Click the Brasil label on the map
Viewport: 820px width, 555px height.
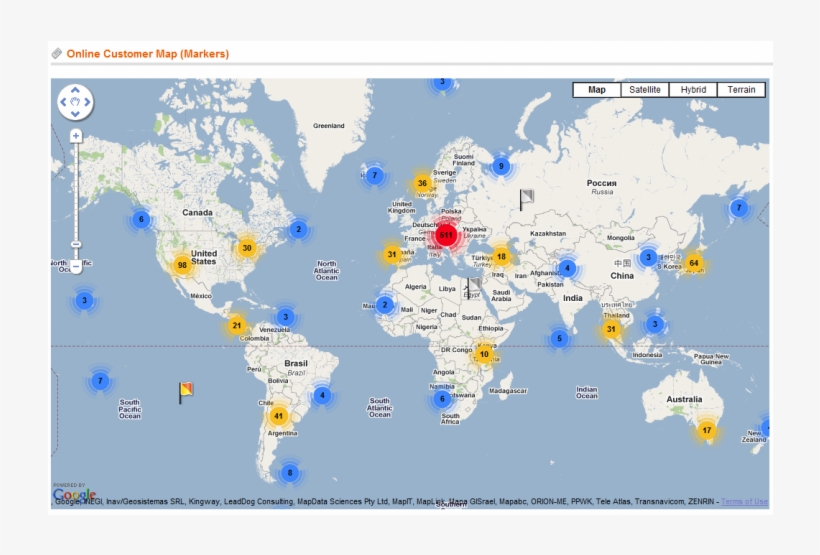(296, 363)
